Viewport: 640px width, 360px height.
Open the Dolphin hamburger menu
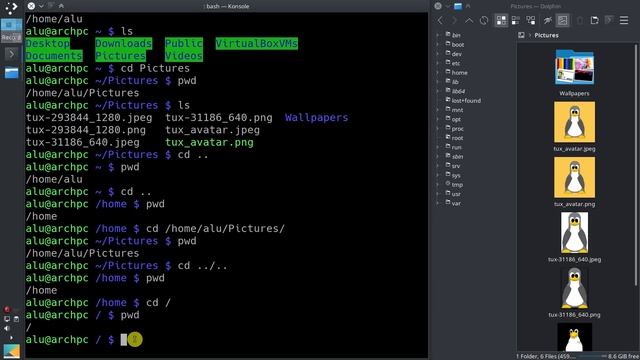pyautogui.click(x=624, y=20)
